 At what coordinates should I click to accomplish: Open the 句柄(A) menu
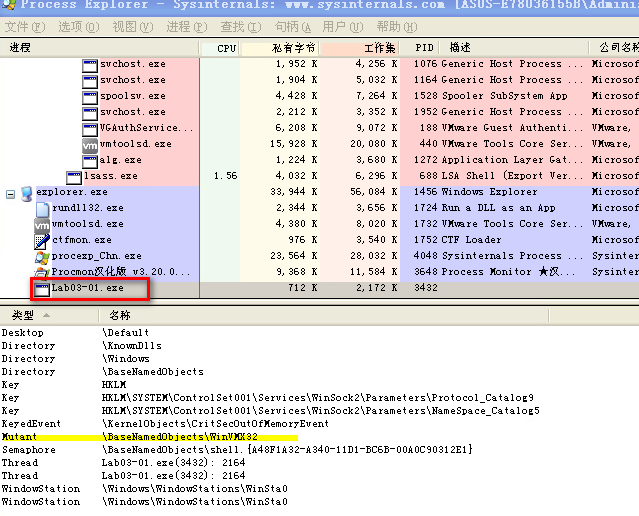[293, 27]
